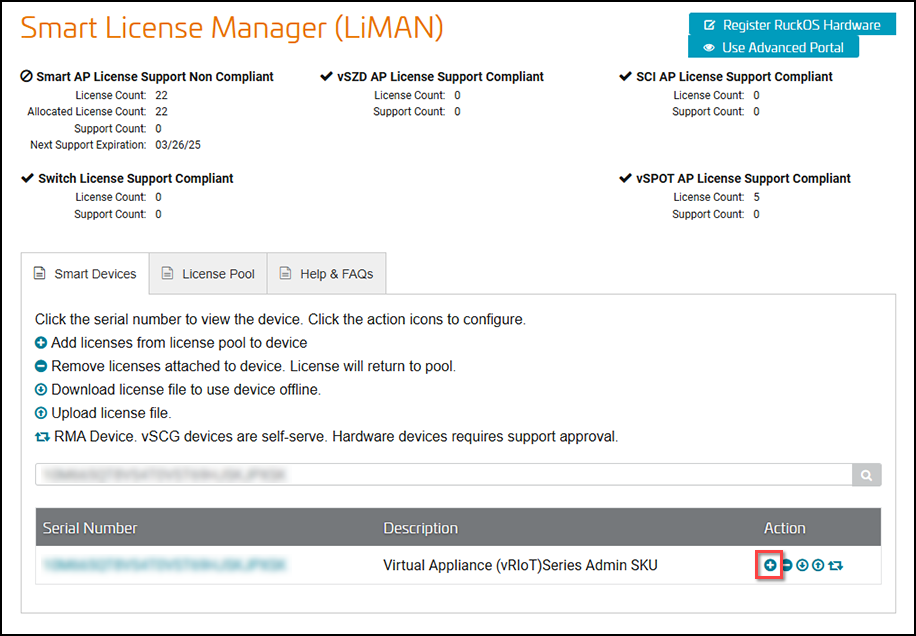Screen dimensions: 916x636
Task: Click the eye icon on Use Advanced Portal
Action: click(709, 48)
